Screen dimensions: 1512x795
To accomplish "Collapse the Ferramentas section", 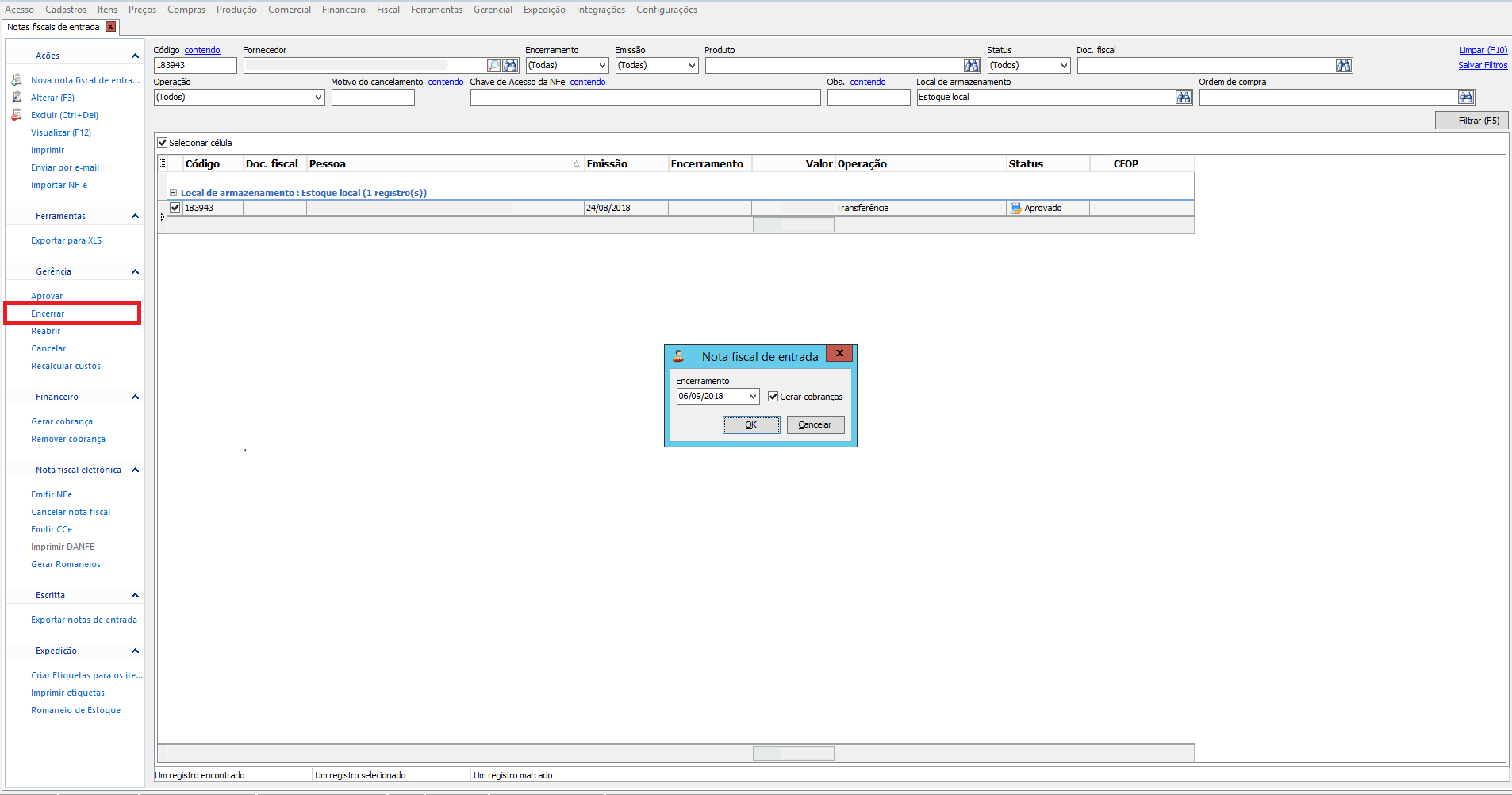I will (x=135, y=216).
